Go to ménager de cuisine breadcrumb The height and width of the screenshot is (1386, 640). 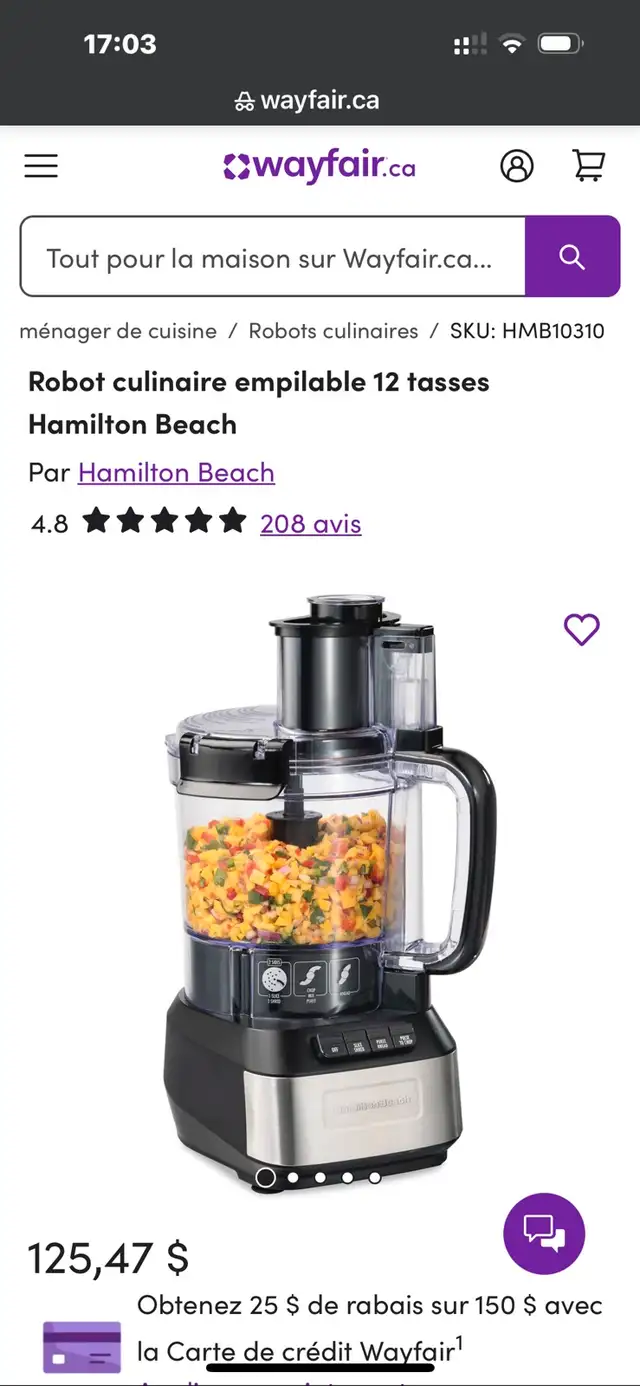(118, 331)
